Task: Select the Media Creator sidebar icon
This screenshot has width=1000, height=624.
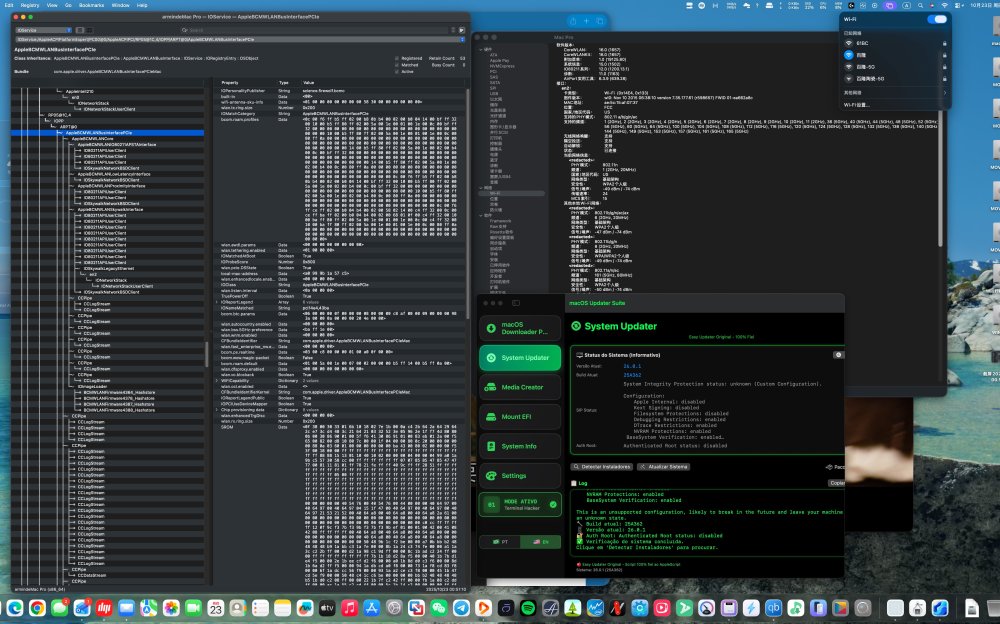Action: click(490, 387)
